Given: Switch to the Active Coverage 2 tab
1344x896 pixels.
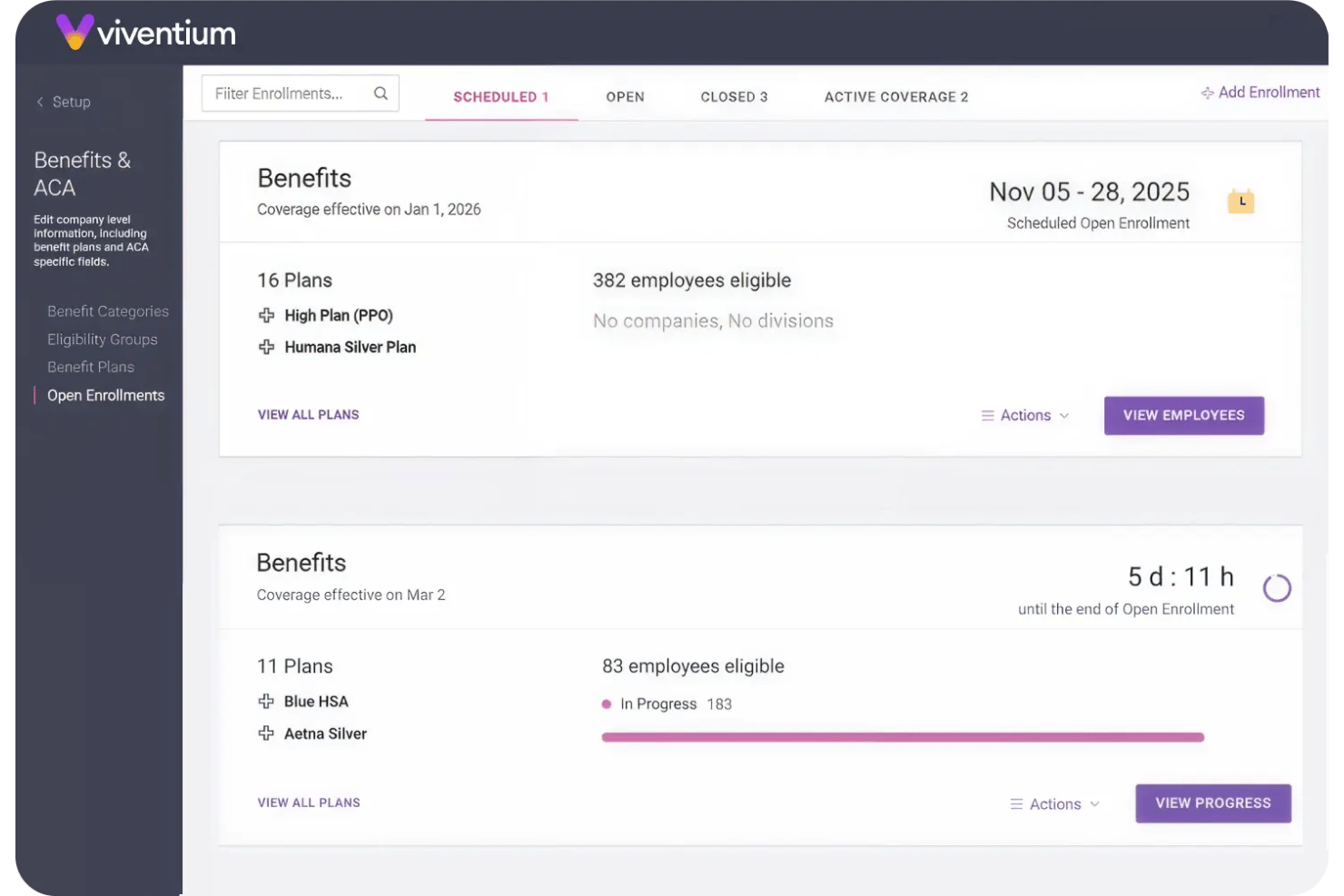Looking at the screenshot, I should (896, 96).
